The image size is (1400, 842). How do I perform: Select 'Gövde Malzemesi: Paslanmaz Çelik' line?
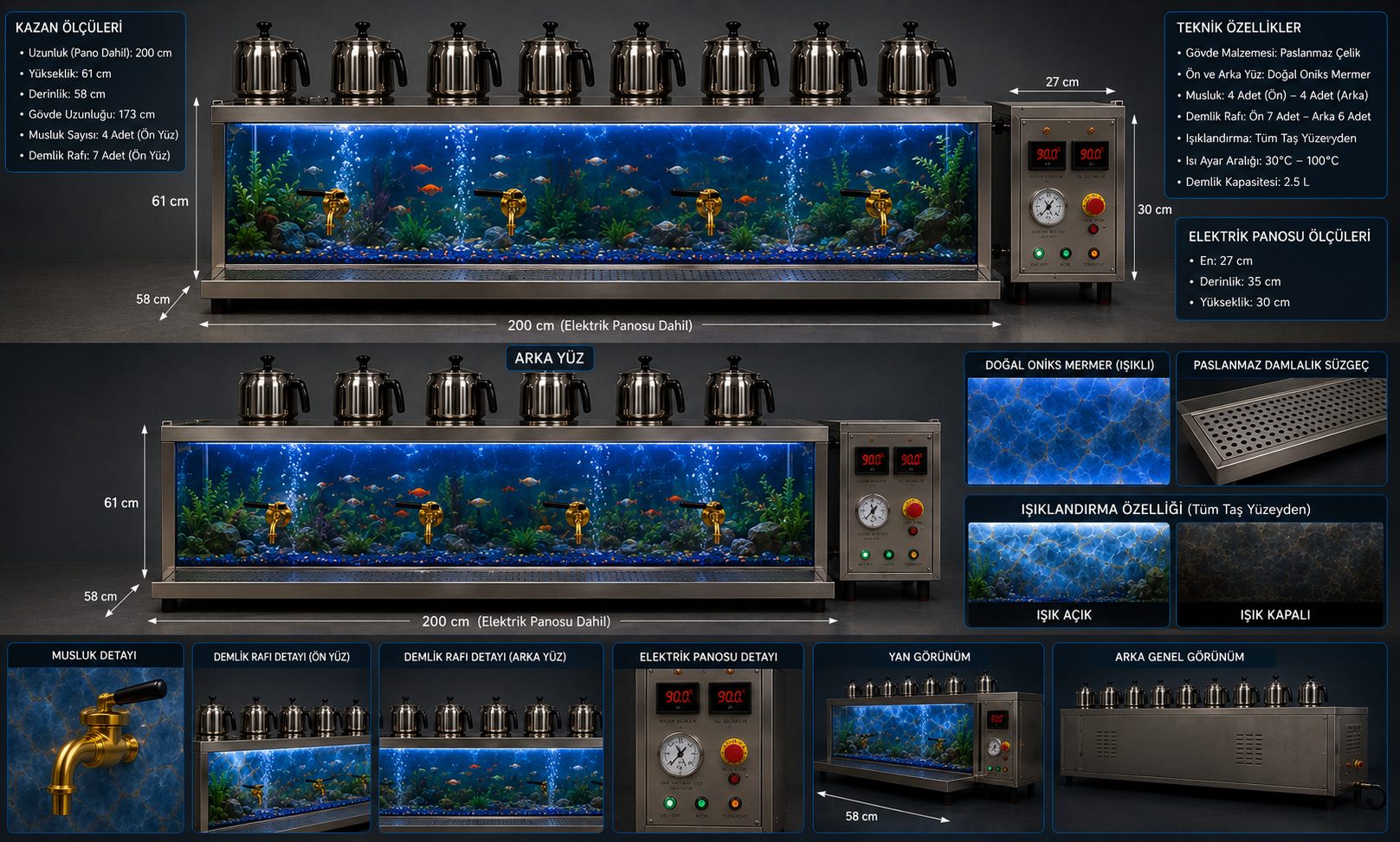(x=1273, y=53)
